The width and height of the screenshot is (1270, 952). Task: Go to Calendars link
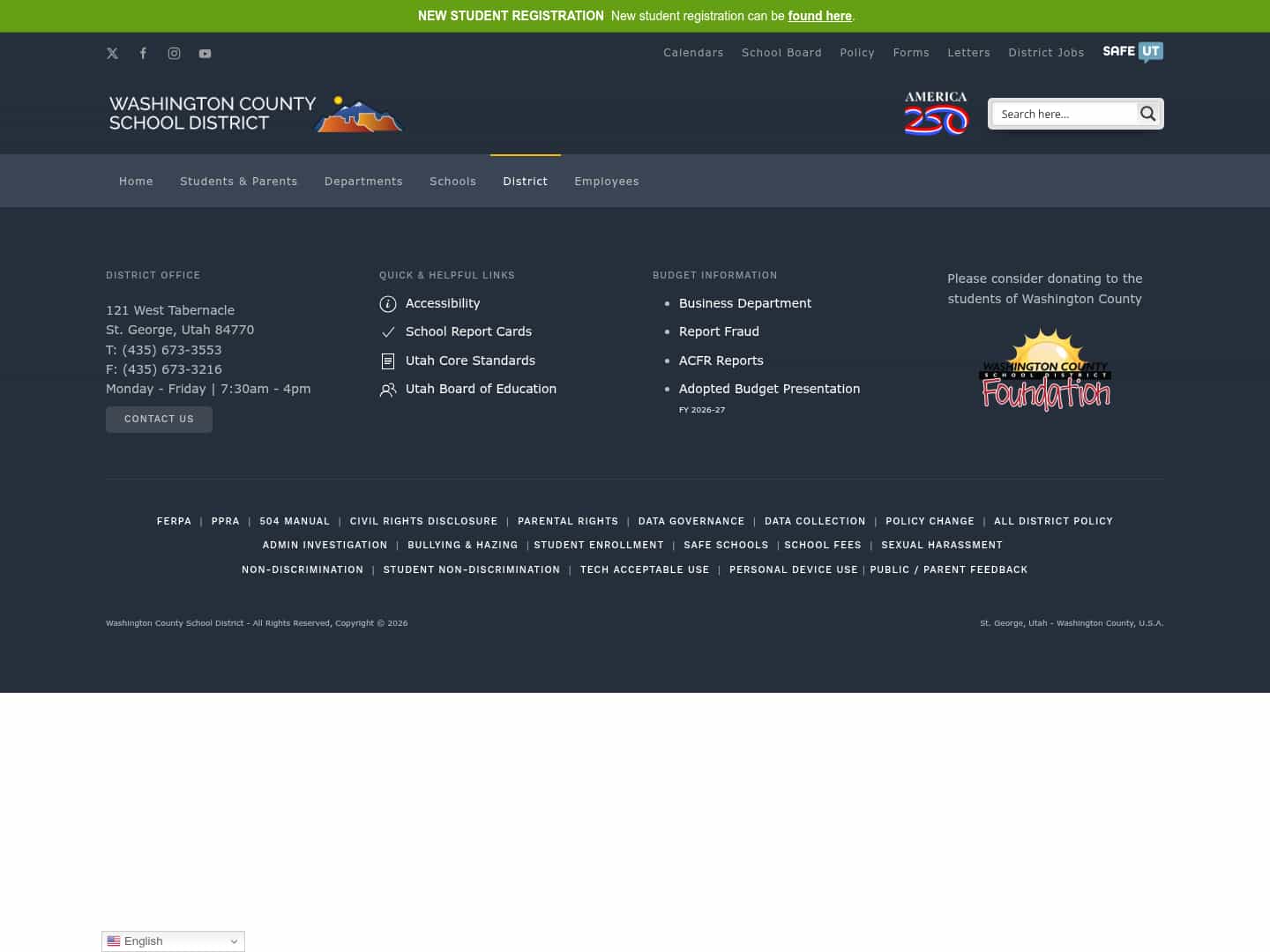point(693,53)
